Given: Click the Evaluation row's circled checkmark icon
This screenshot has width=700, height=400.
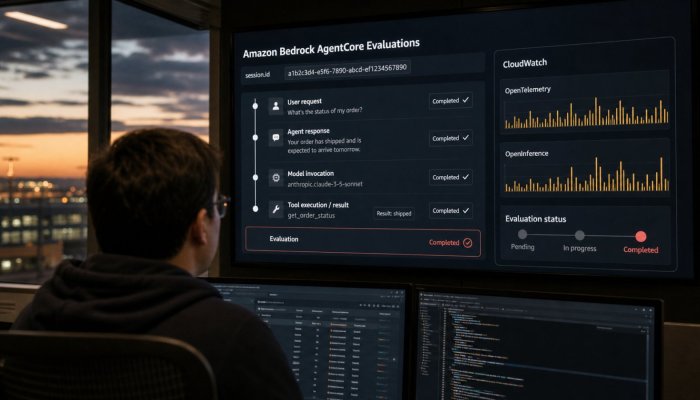Looking at the screenshot, I should [x=467, y=242].
